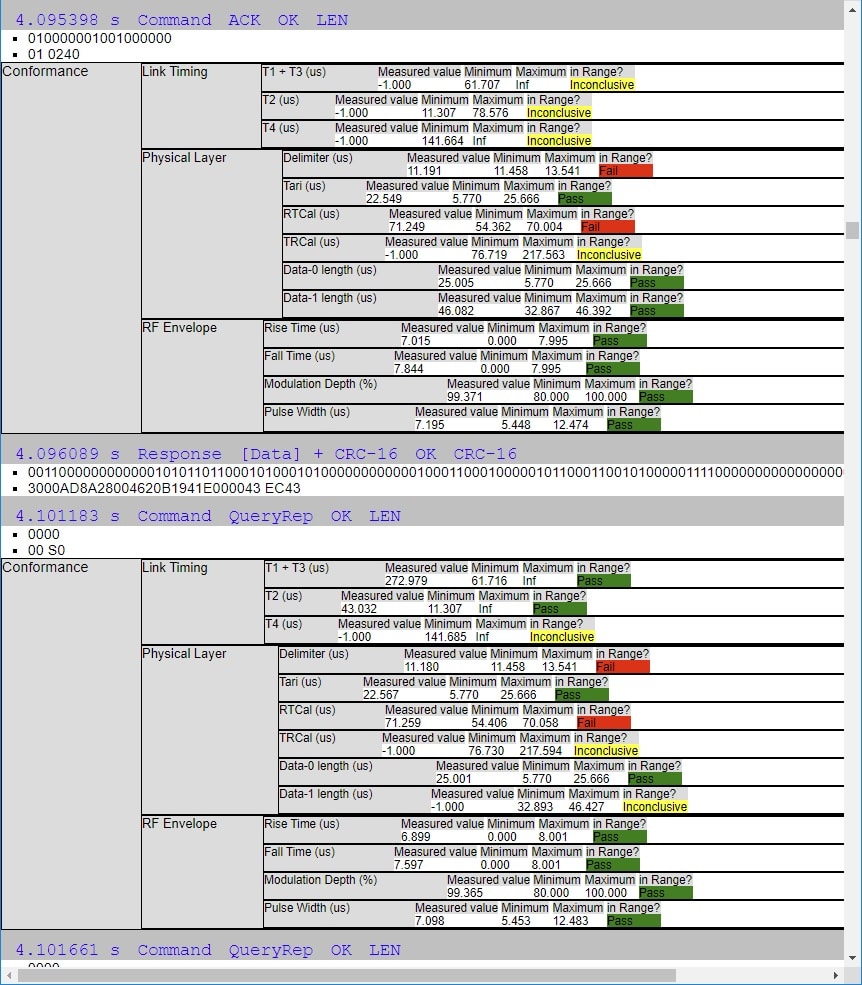
Task: Click the long binary response data line
Action: point(435,472)
